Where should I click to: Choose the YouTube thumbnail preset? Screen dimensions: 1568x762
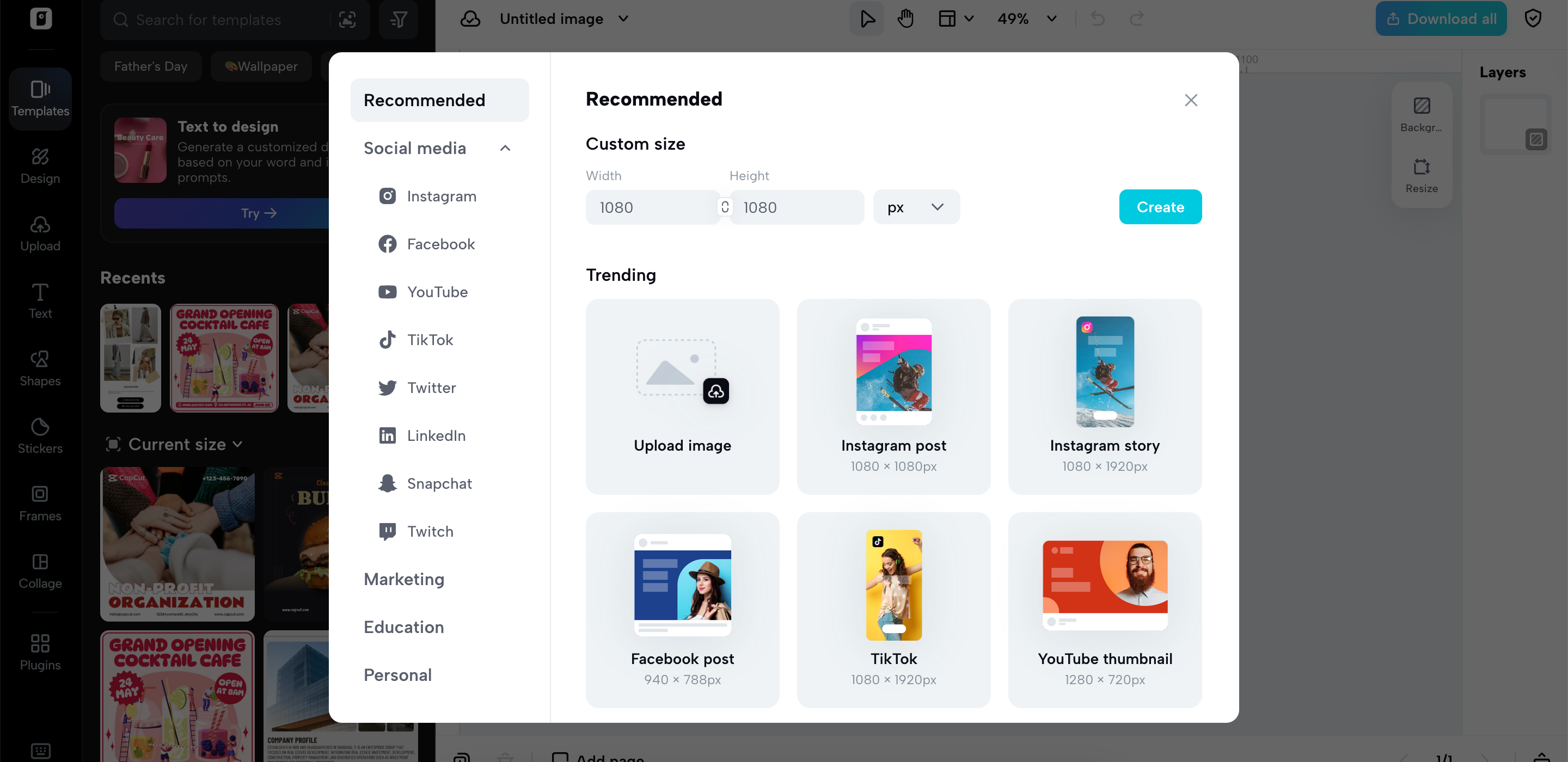1104,609
